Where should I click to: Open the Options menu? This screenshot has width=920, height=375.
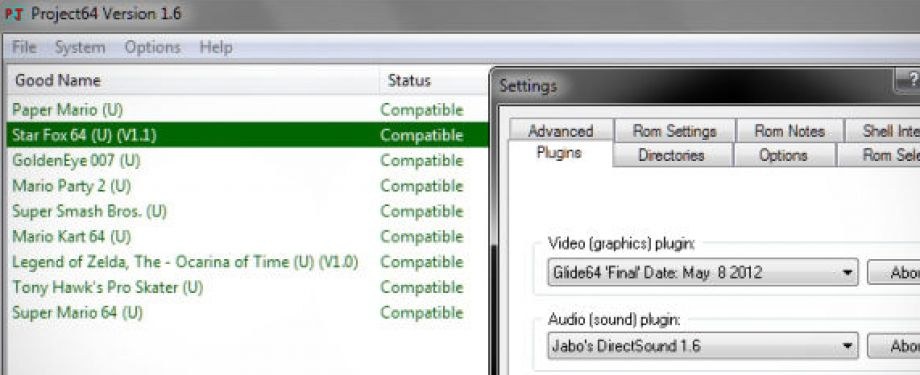click(x=153, y=48)
